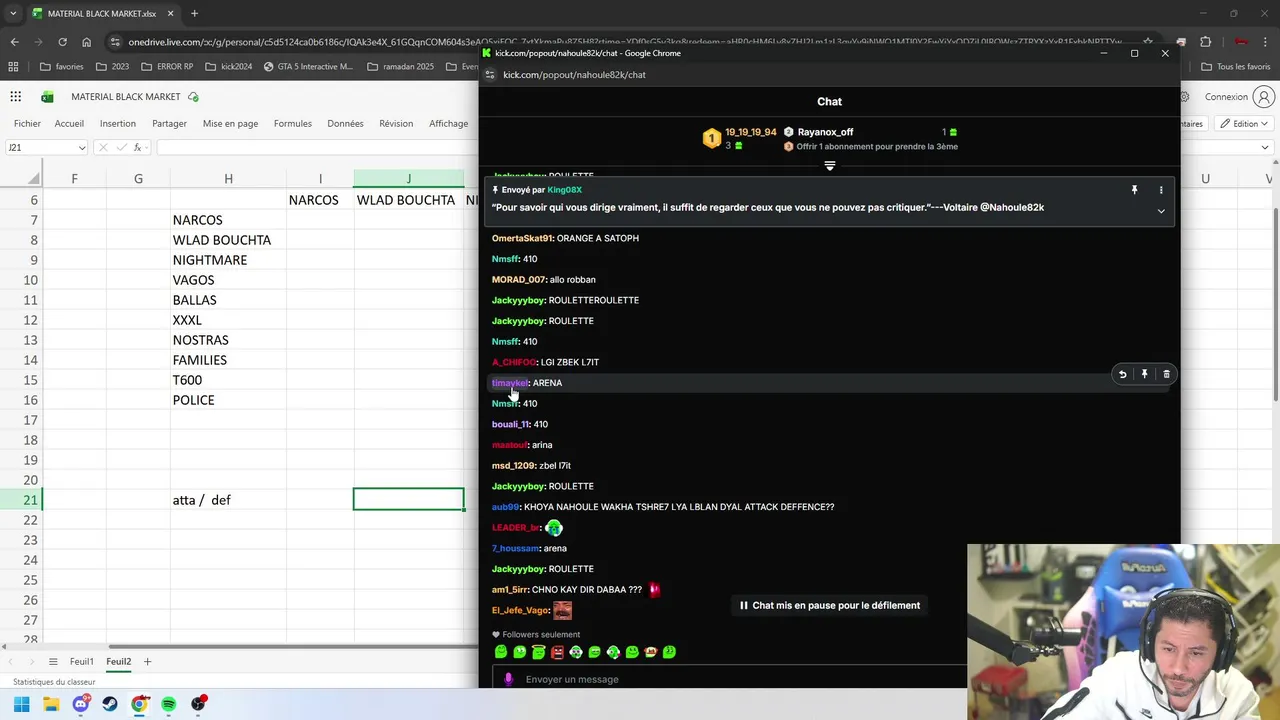
Task: Open File Explorer from the taskbar
Action: pyautogui.click(x=51, y=704)
